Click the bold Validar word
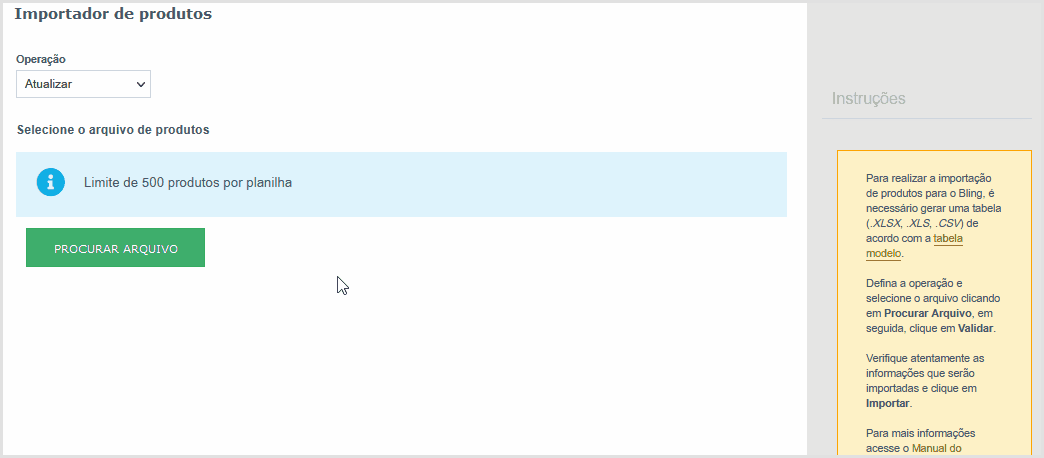The image size is (1044, 458). pos(976,328)
